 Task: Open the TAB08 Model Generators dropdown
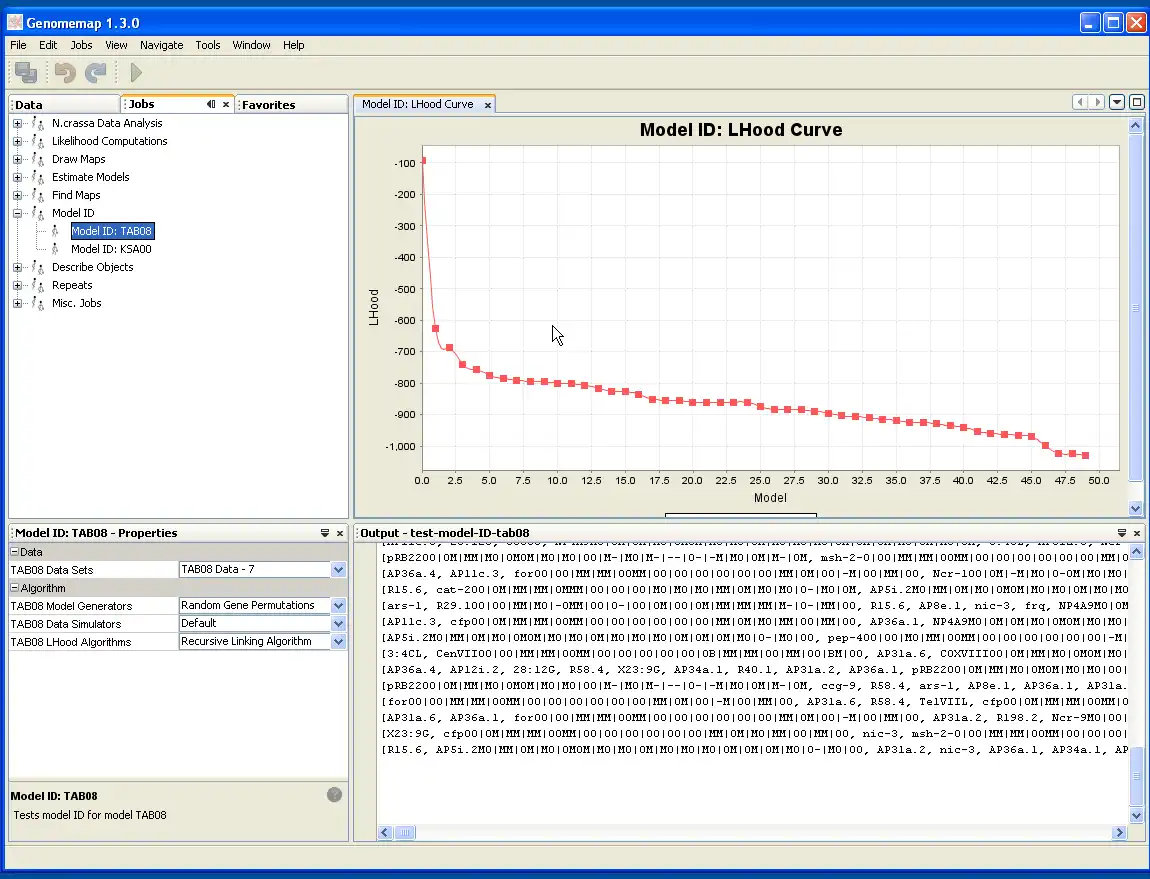pyautogui.click(x=338, y=606)
